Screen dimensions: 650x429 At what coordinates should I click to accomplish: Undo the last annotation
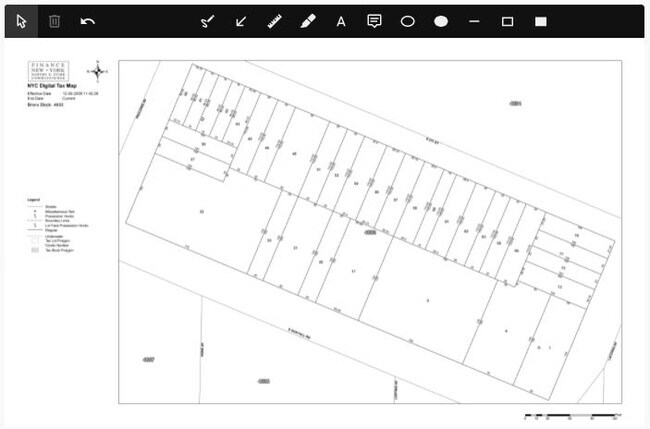(x=88, y=21)
